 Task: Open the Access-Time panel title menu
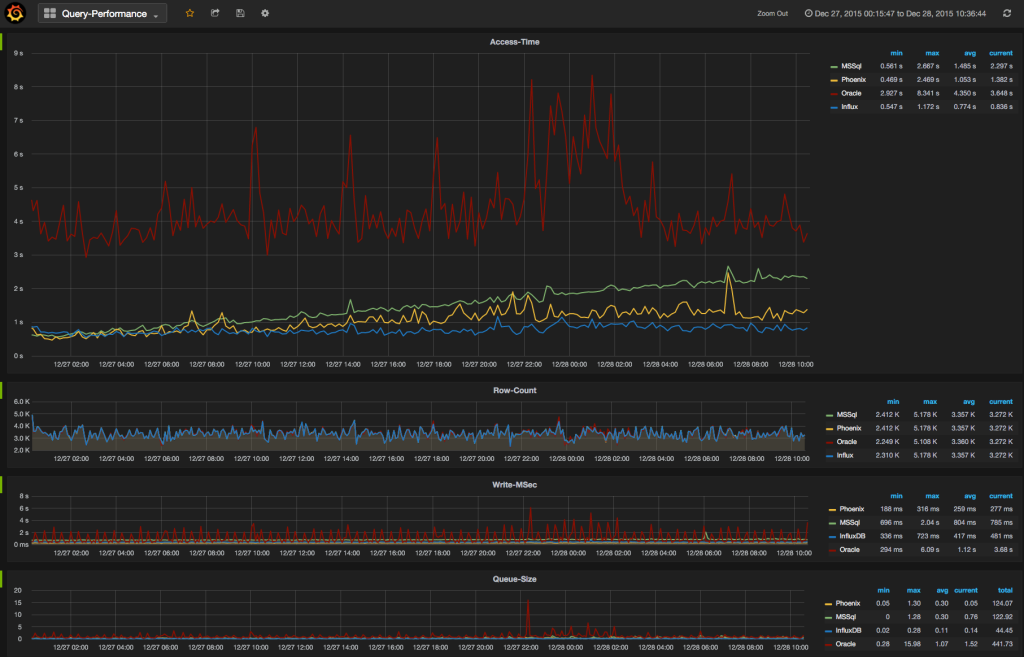pos(515,42)
